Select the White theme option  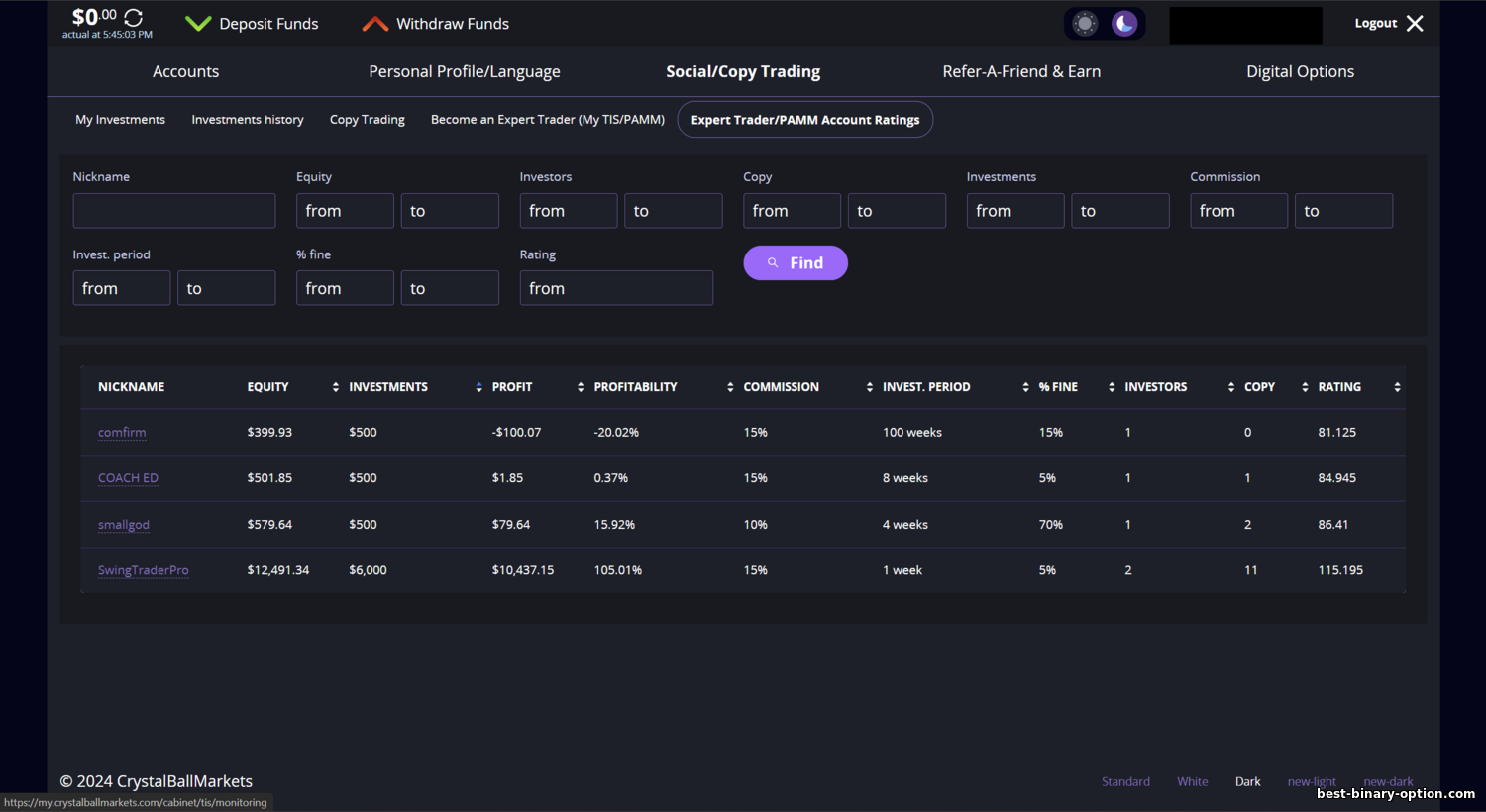(x=1192, y=781)
